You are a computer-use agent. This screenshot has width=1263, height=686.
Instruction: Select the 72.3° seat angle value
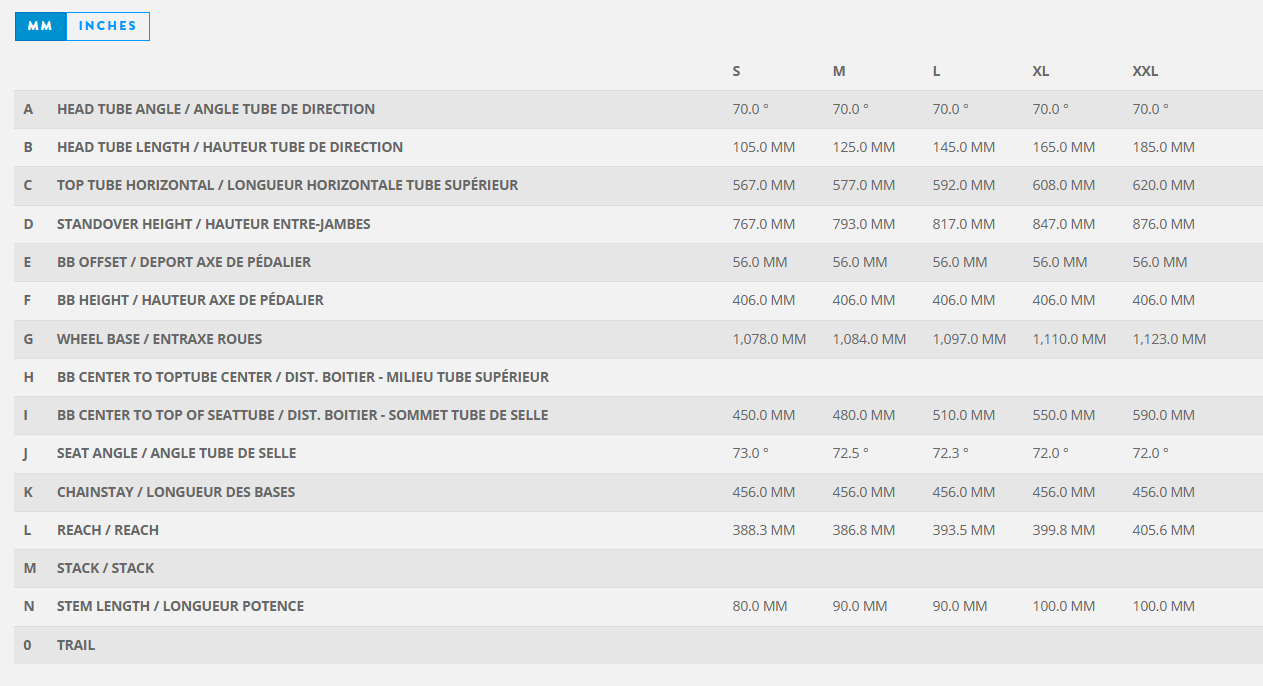[951, 453]
